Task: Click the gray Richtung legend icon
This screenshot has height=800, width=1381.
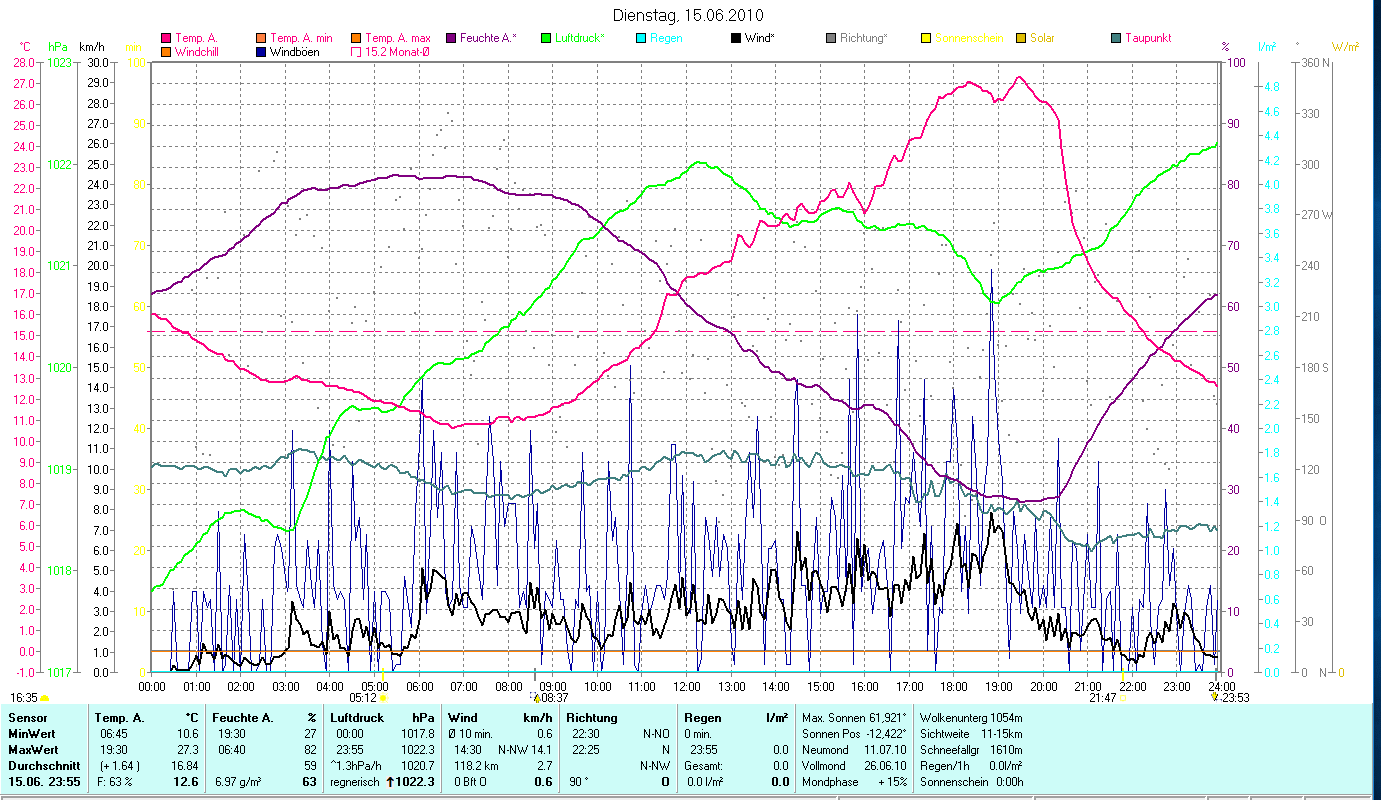Action: tap(831, 38)
